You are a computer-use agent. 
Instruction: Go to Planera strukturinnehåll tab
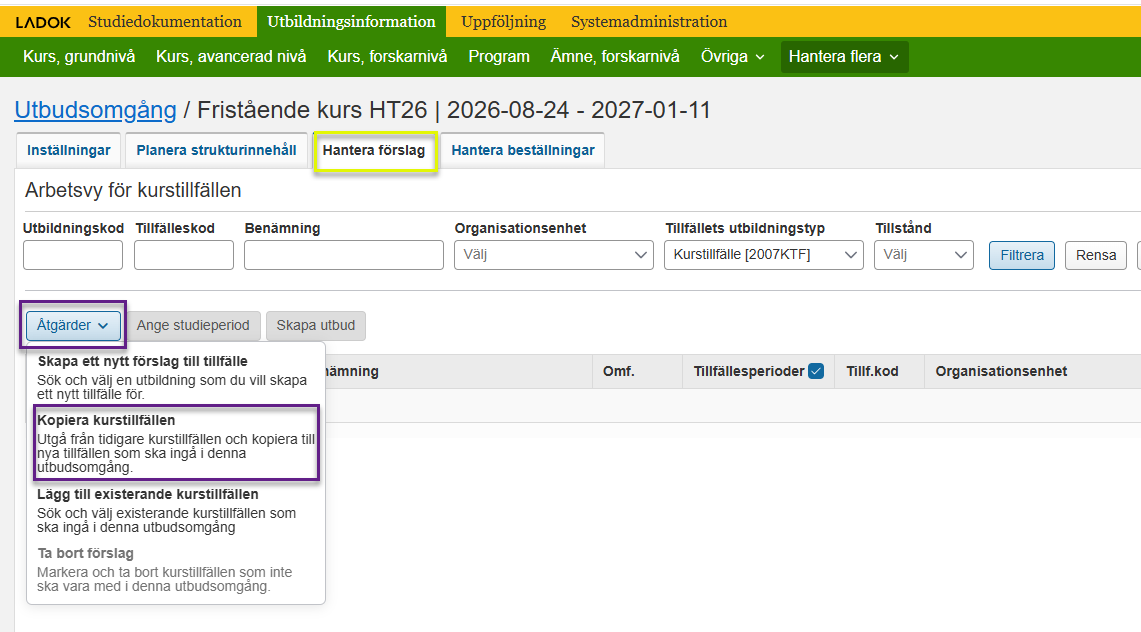[216, 150]
